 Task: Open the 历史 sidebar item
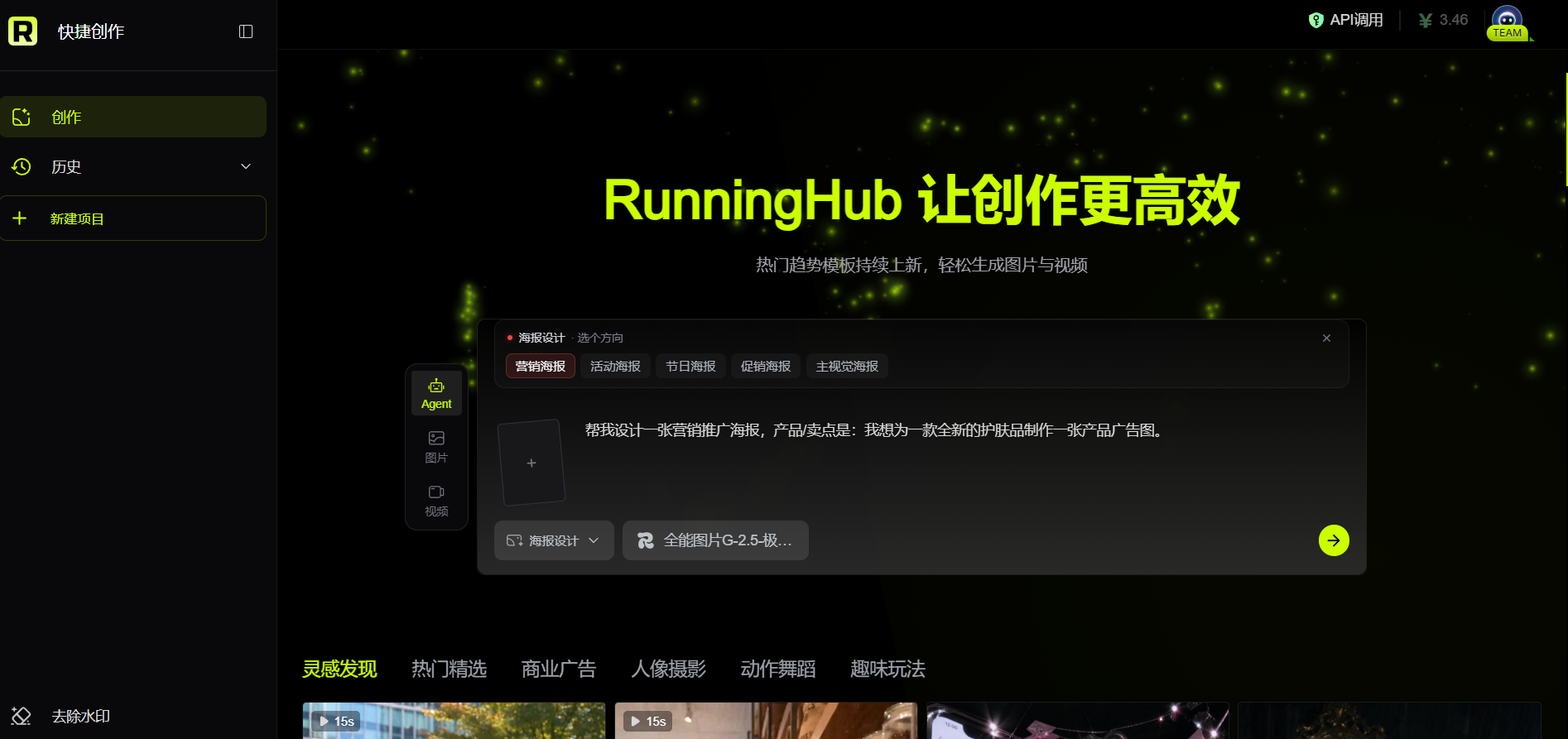133,166
